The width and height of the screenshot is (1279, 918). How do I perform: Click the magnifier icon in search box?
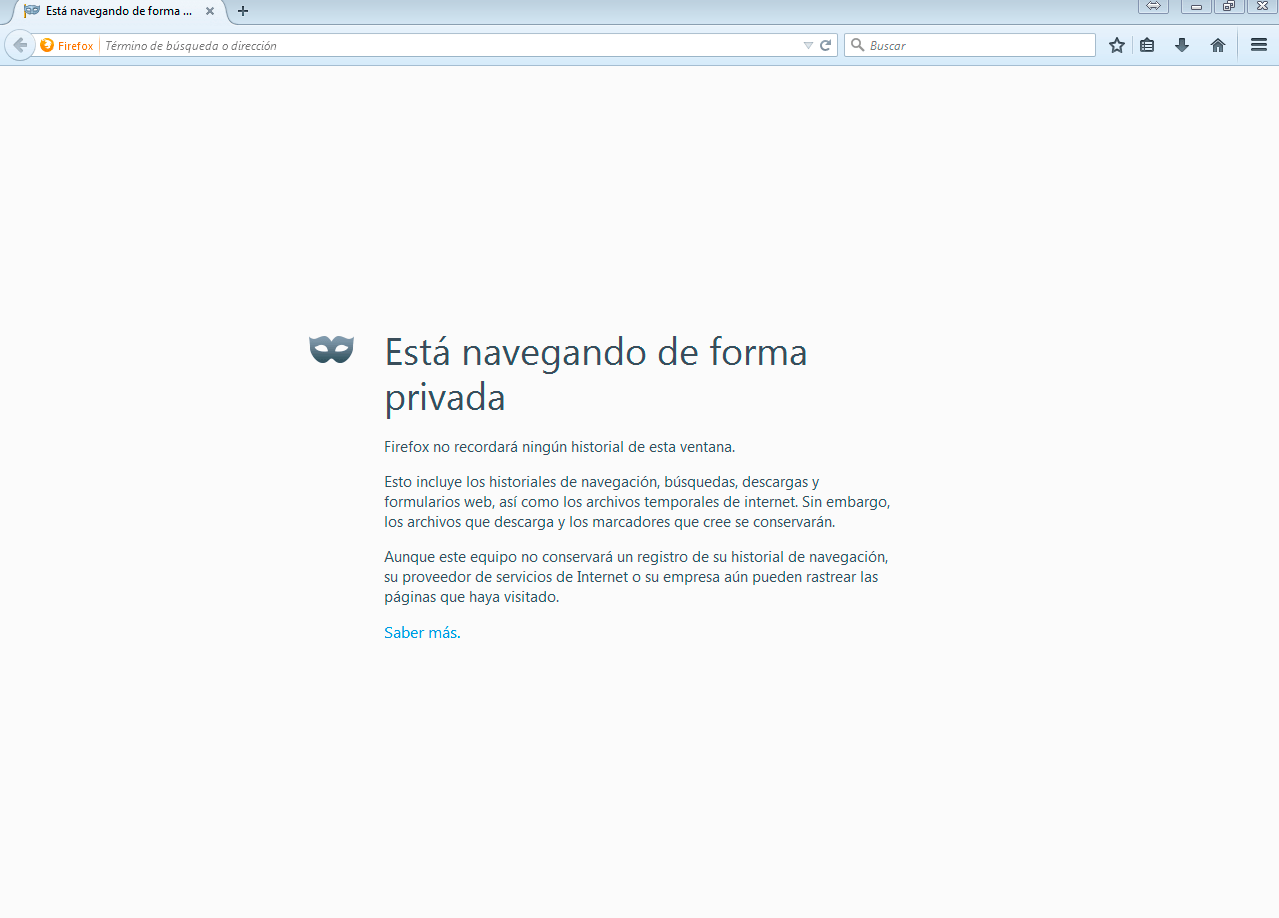[x=857, y=45]
